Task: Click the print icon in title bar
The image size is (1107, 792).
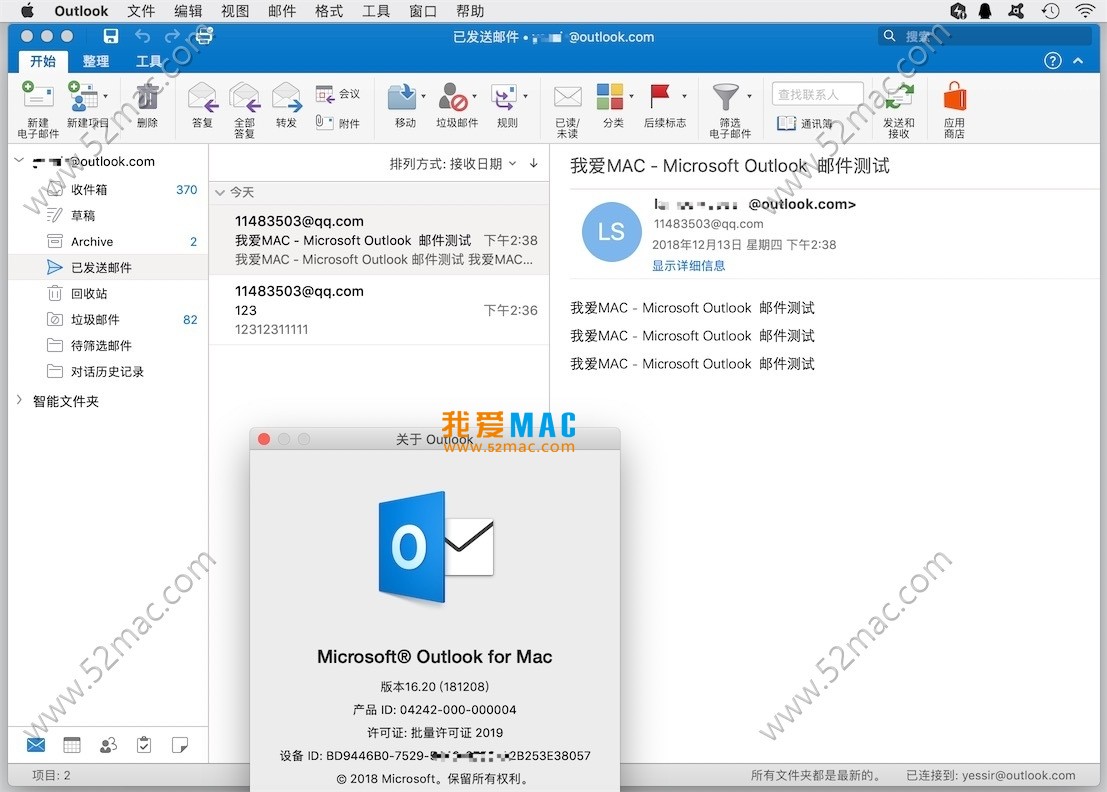Action: point(204,35)
